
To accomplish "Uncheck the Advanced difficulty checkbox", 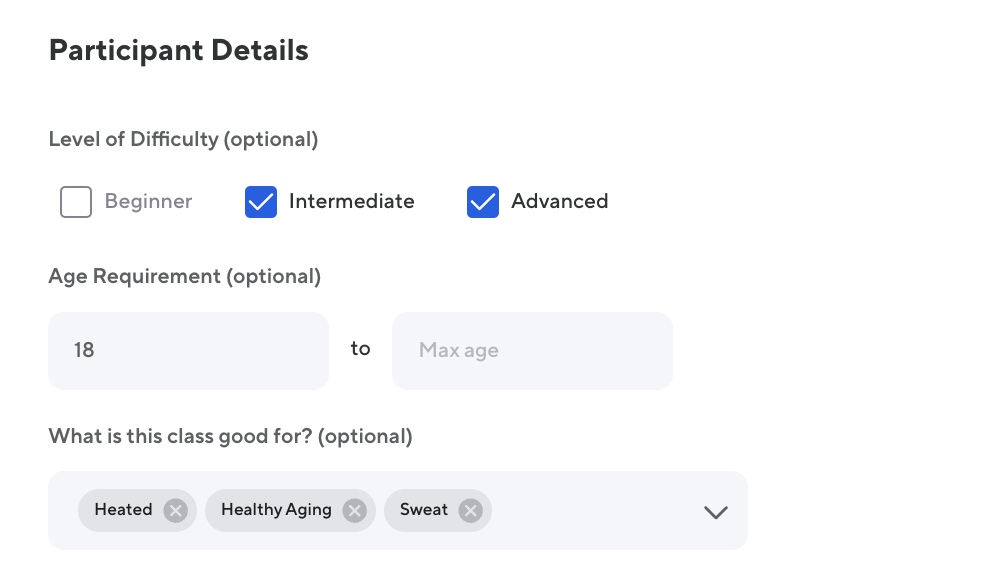I will [483, 202].
